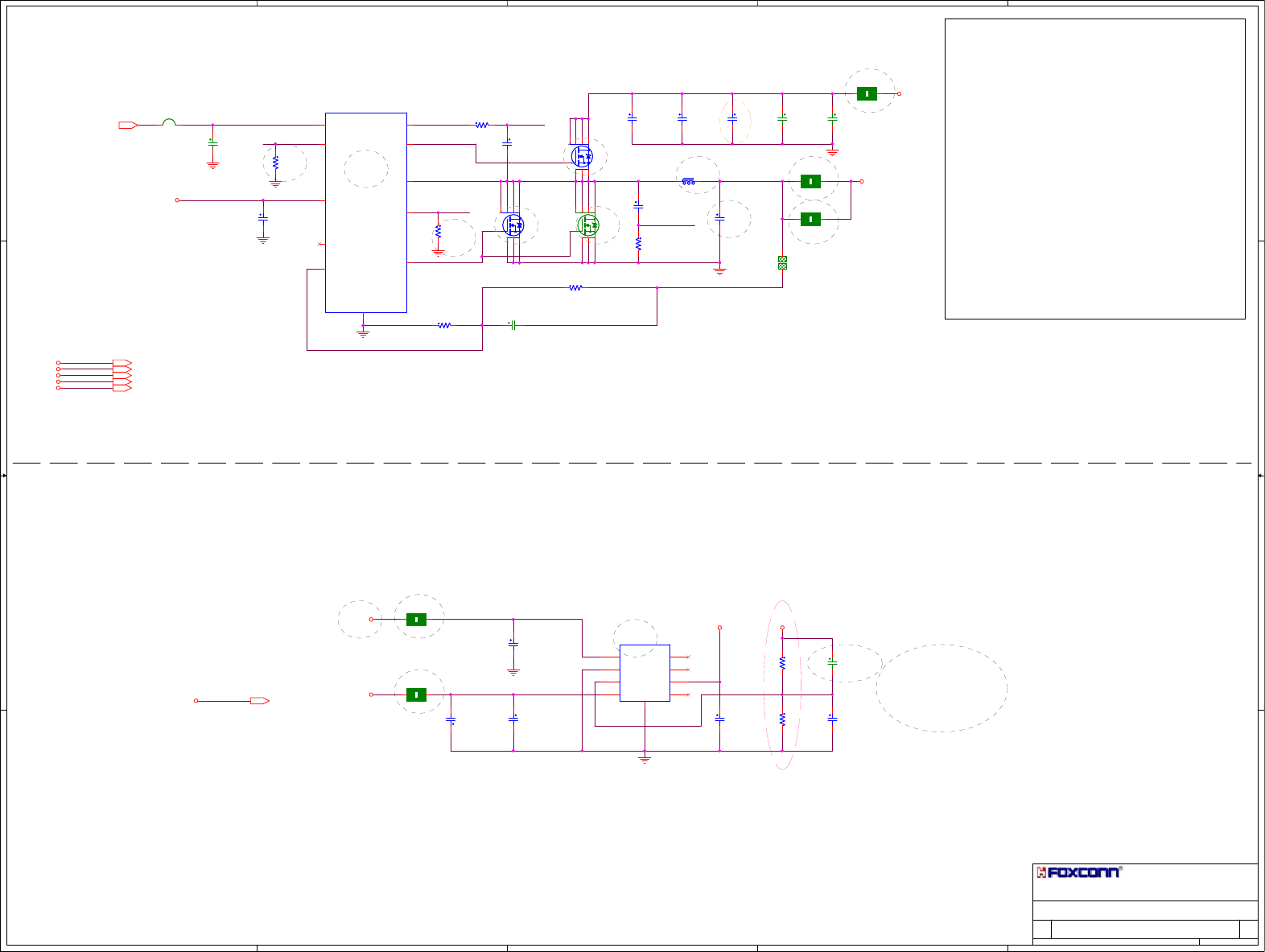Select the lower green jumper in the lower circuit

416,694
